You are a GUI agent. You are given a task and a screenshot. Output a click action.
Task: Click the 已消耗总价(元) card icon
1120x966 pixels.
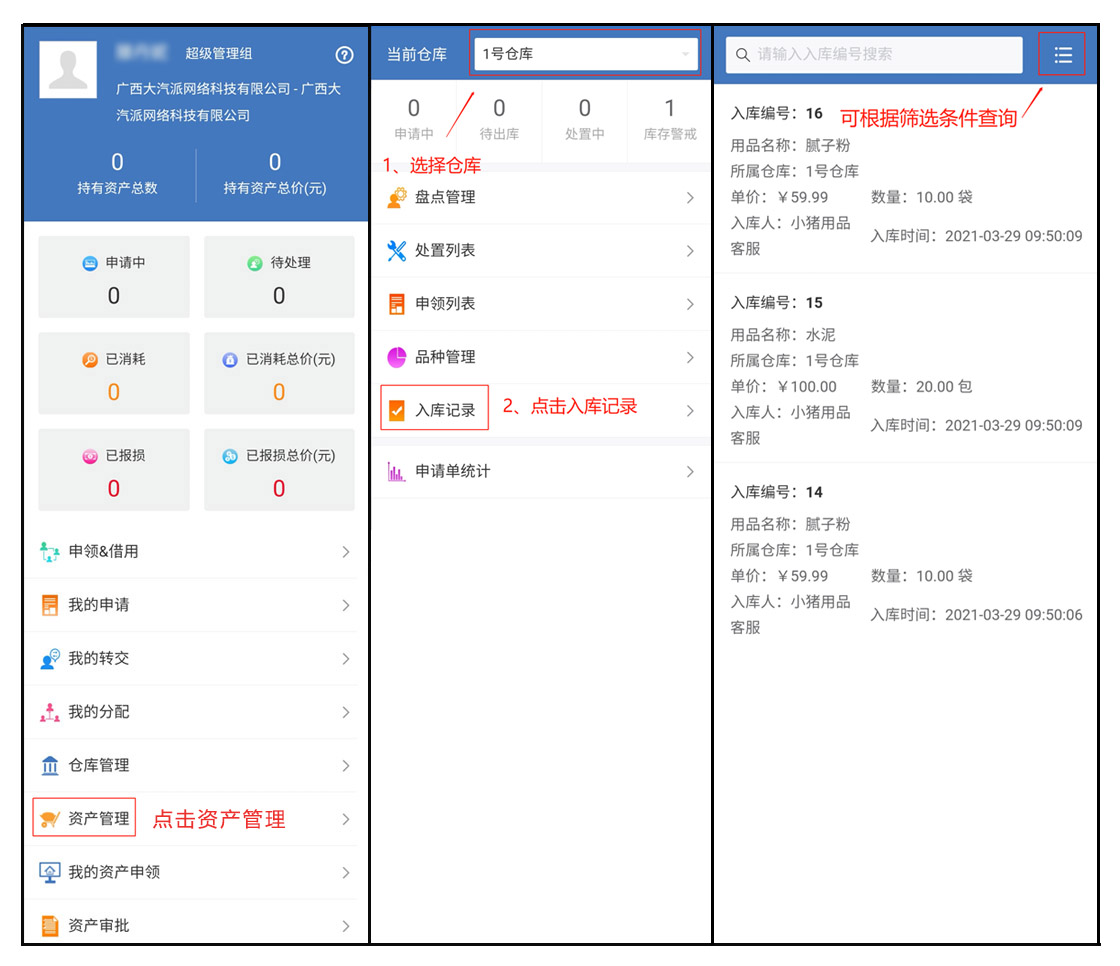point(230,359)
